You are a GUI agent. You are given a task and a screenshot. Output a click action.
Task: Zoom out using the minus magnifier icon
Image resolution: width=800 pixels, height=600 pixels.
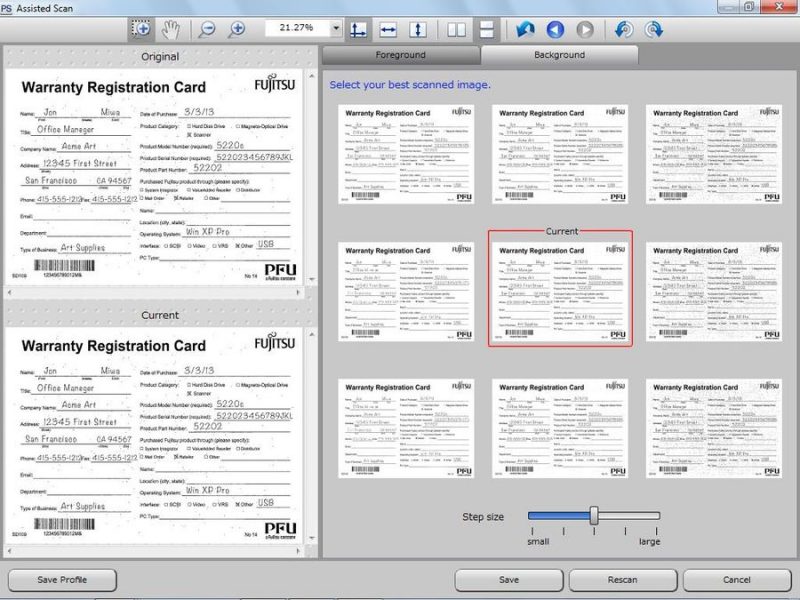pyautogui.click(x=208, y=29)
